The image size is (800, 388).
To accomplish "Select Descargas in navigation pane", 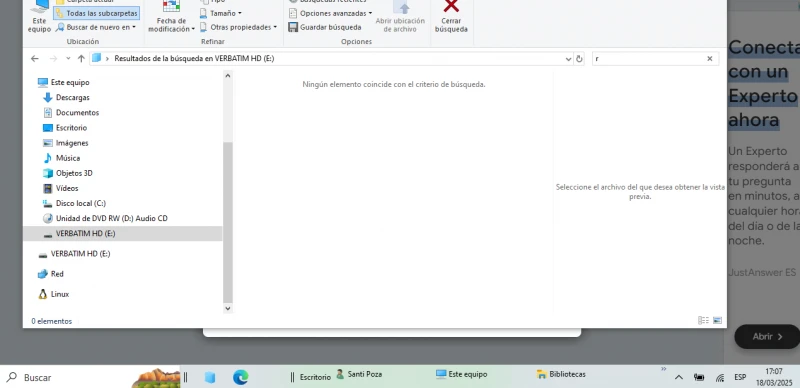I will (72, 98).
